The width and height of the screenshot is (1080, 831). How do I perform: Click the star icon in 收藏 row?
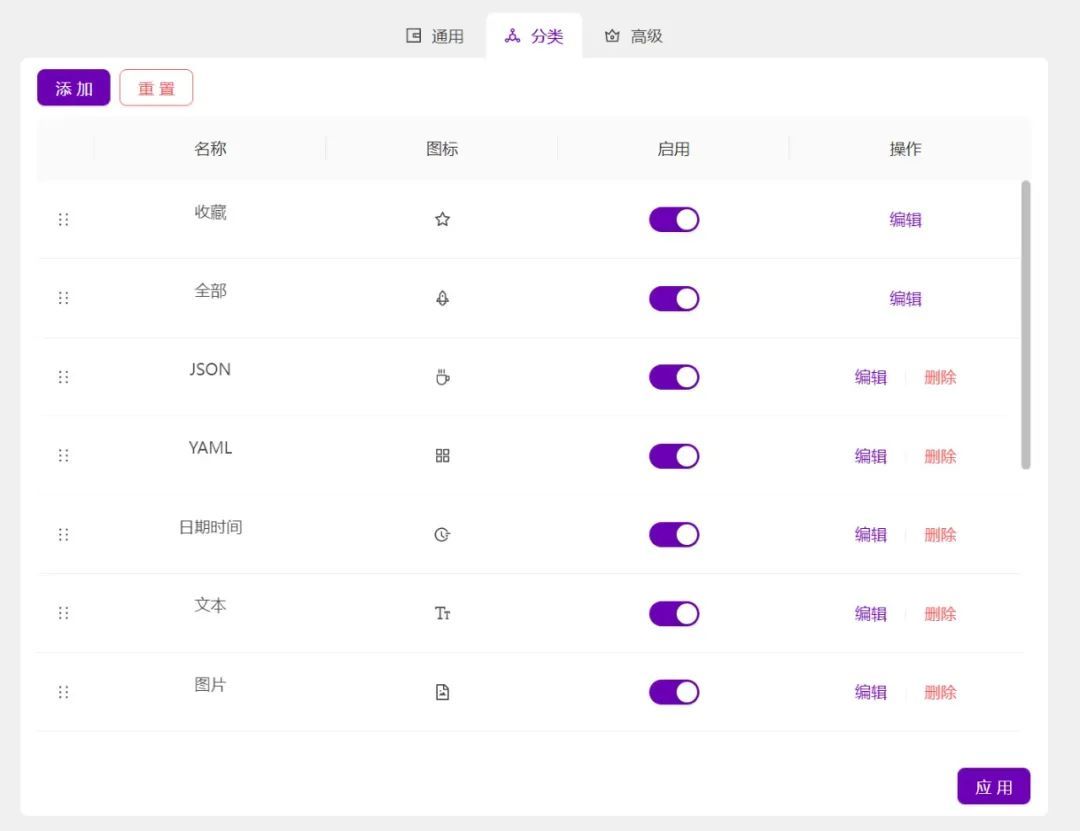coord(442,220)
